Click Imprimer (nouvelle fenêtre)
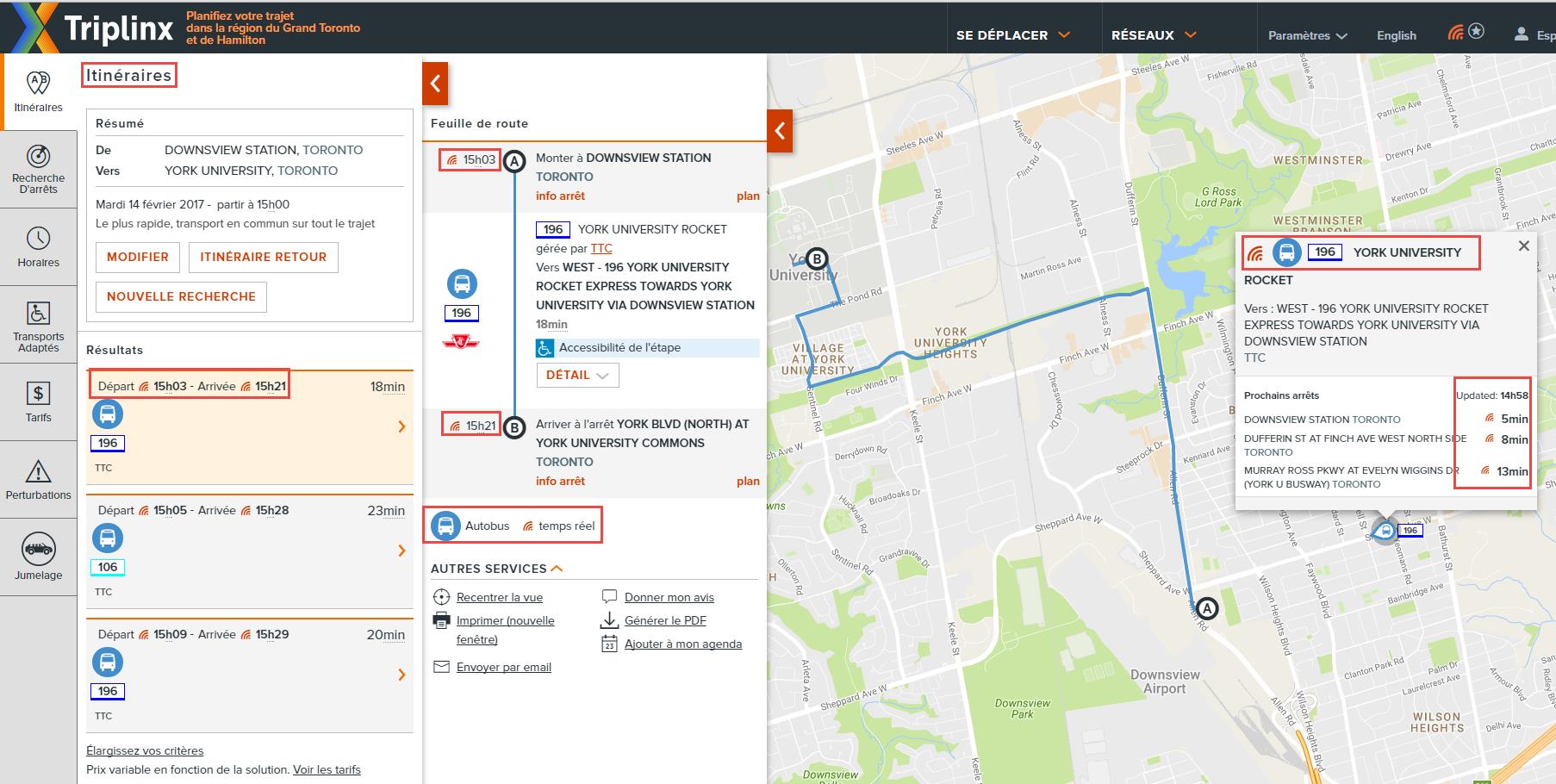 click(506, 630)
